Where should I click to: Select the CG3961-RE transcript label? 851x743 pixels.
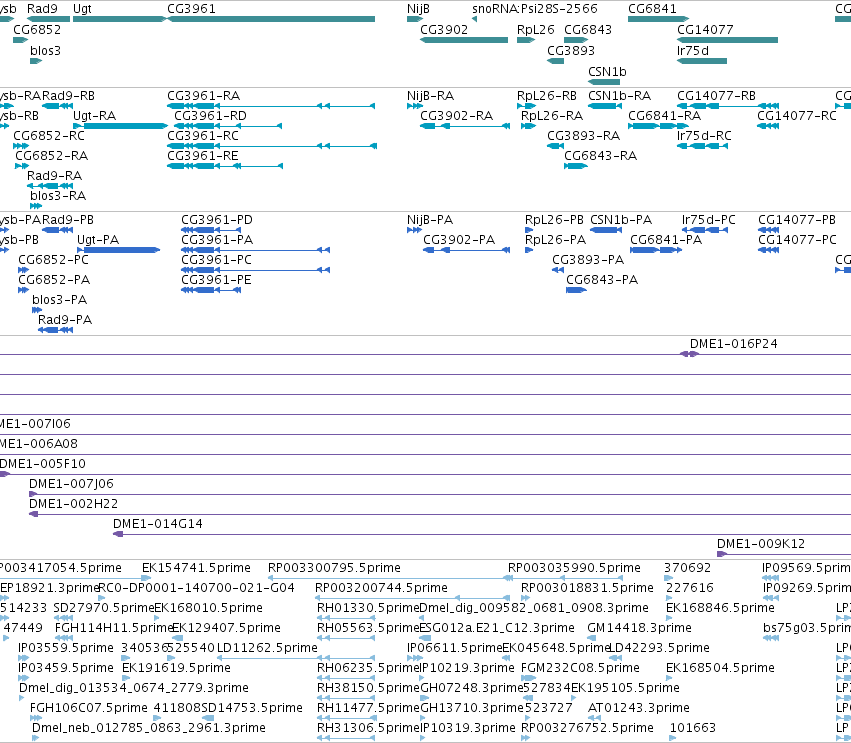(x=203, y=156)
